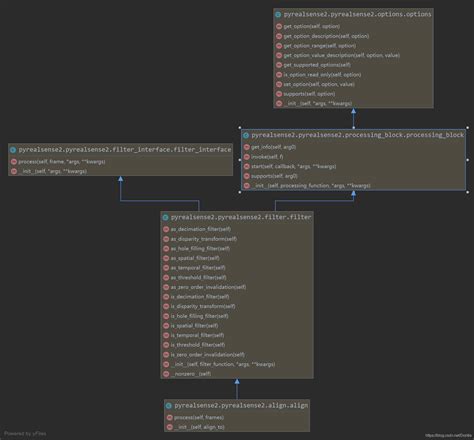Select process(self, frames) in align node
This screenshot has height=440, width=474.
click(199, 417)
